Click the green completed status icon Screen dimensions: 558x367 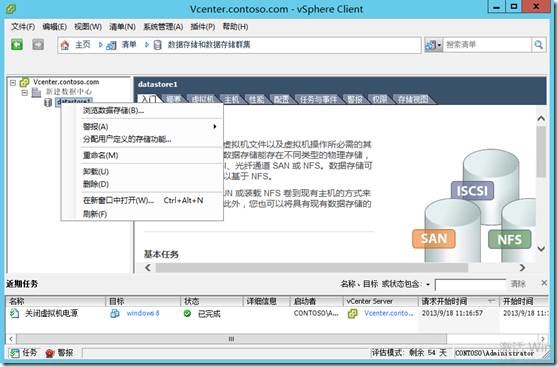coord(187,314)
